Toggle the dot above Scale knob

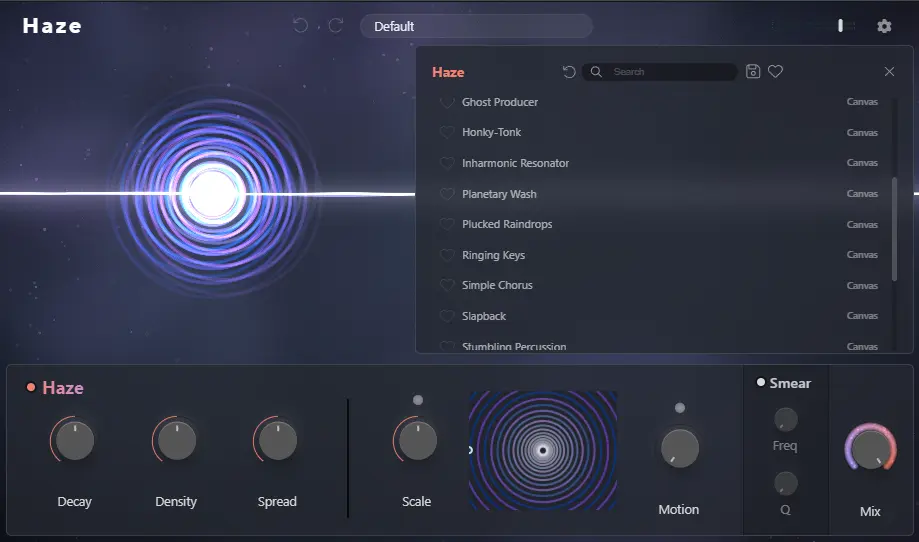click(417, 400)
